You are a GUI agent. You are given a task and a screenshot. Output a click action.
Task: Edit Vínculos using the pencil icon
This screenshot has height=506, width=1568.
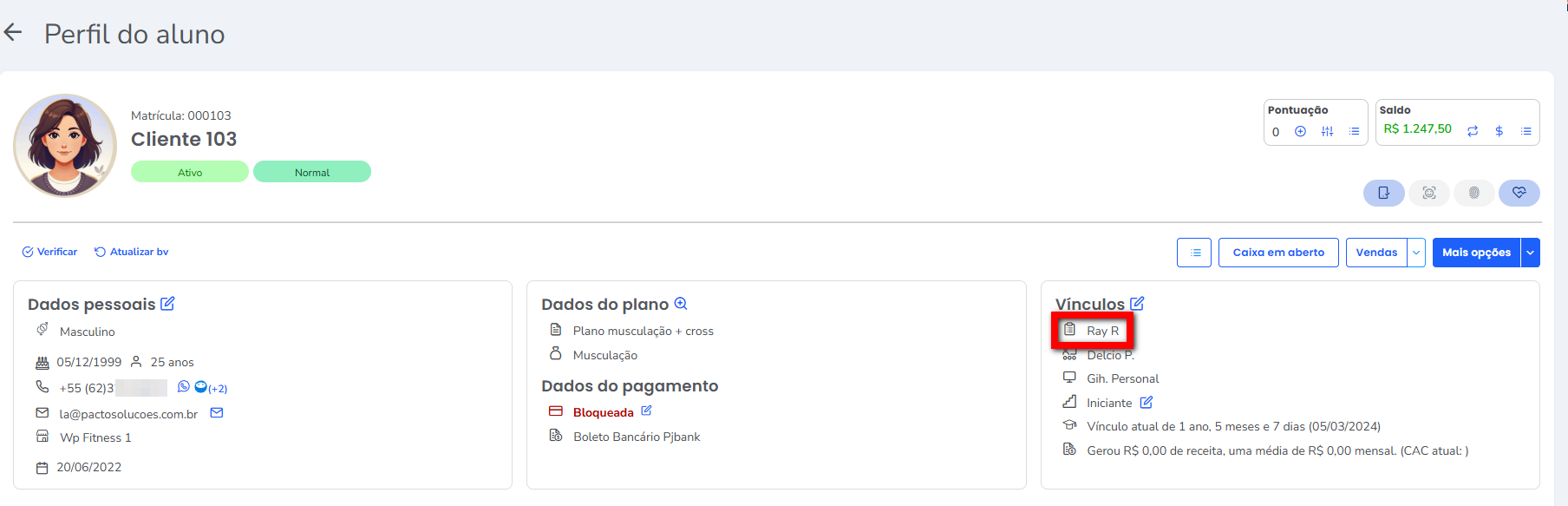pos(1137,304)
